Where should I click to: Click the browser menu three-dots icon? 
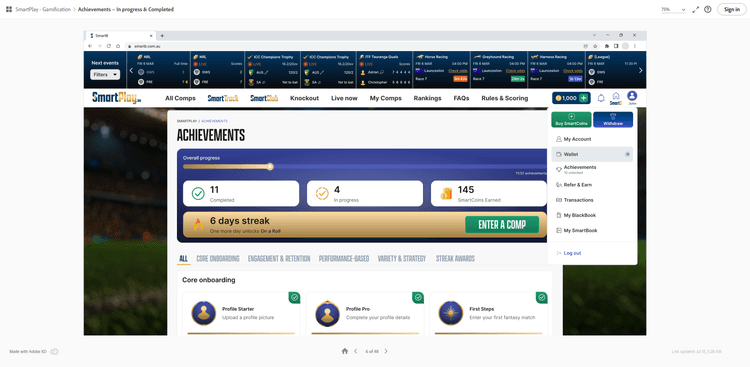click(635, 46)
